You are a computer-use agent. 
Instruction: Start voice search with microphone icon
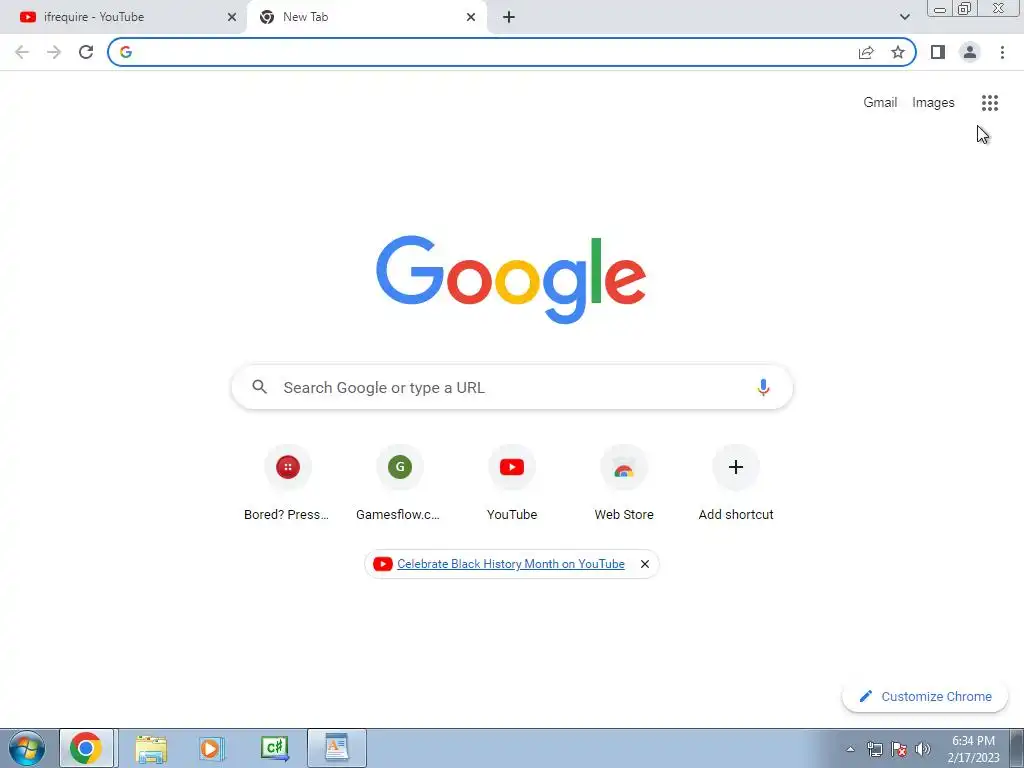point(763,387)
